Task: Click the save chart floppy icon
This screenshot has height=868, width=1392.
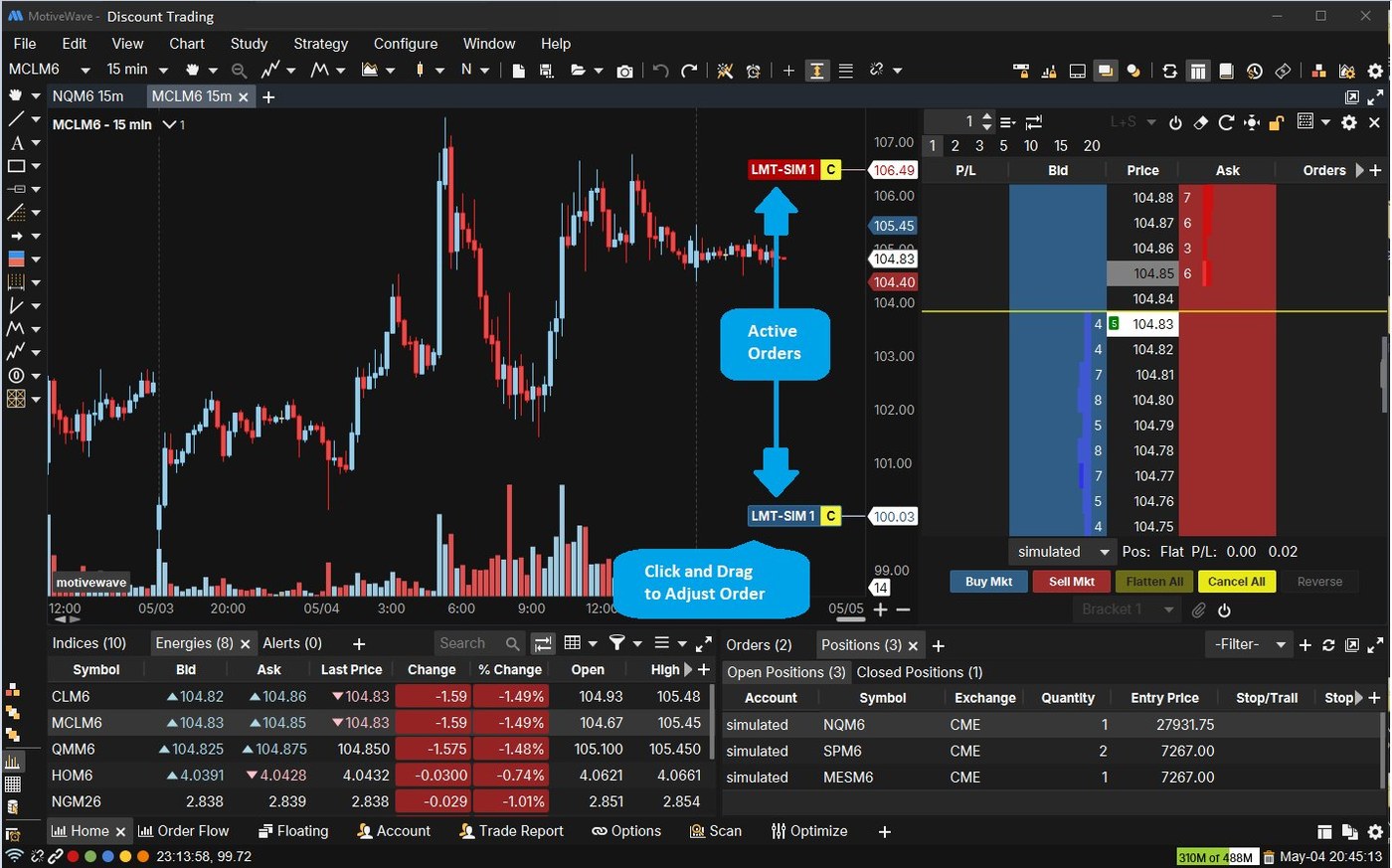Action: tap(546, 71)
